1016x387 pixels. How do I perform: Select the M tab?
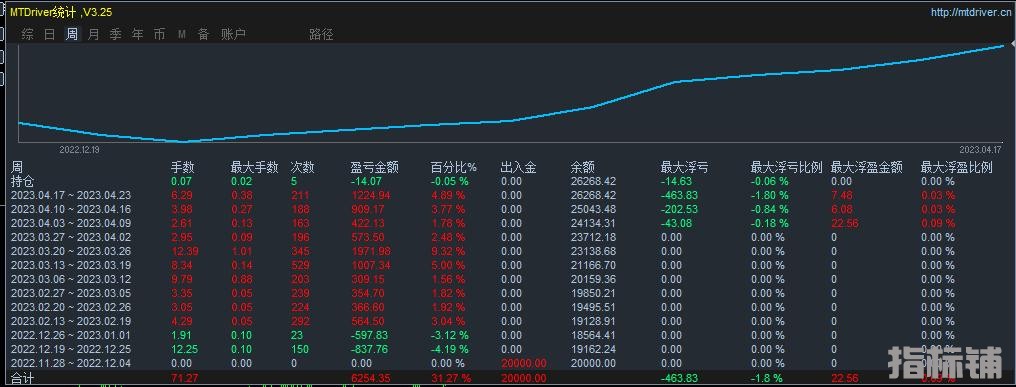click(x=181, y=34)
